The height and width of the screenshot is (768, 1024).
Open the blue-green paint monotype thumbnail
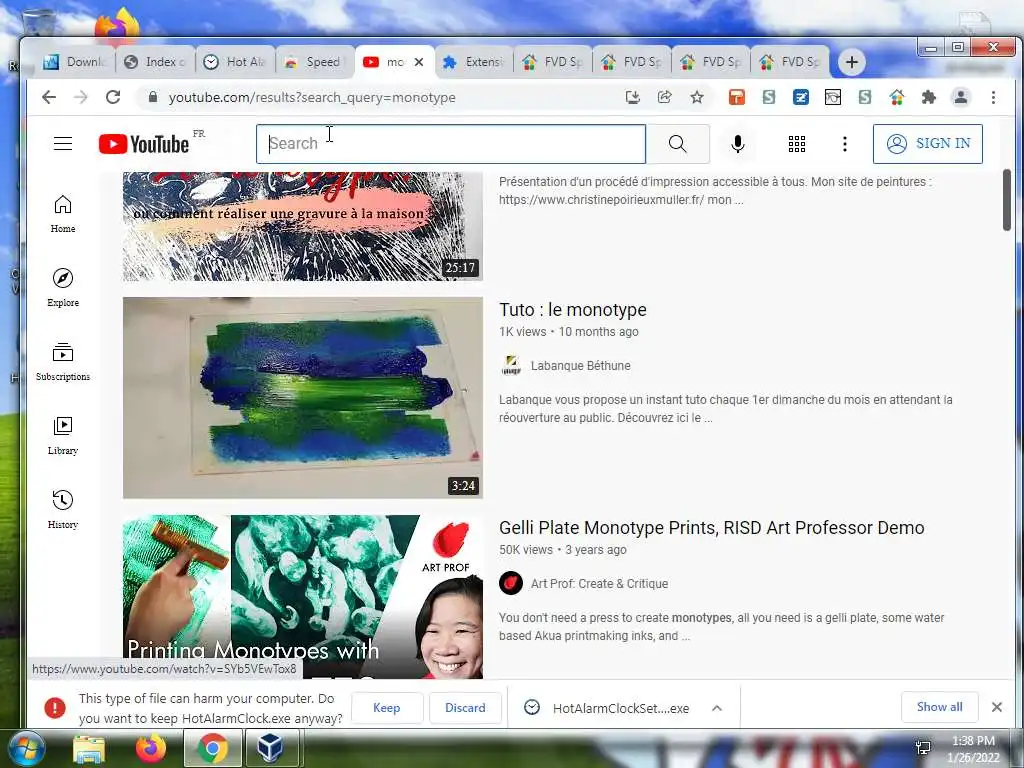[303, 398]
